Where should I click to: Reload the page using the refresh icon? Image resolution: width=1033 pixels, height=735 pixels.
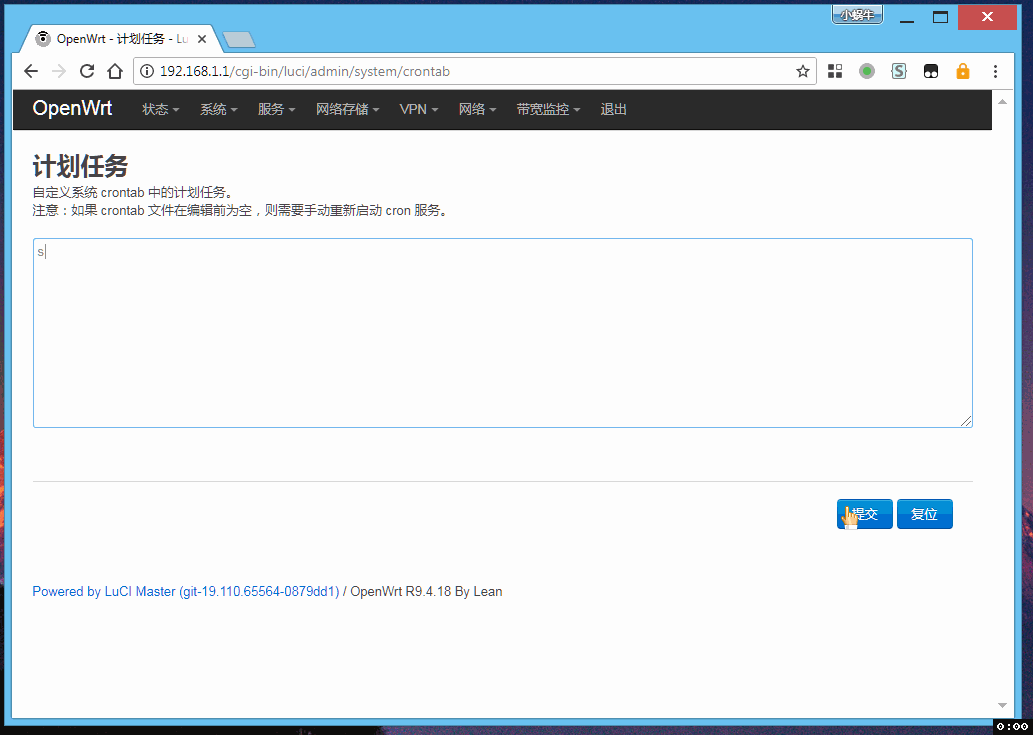click(86, 71)
